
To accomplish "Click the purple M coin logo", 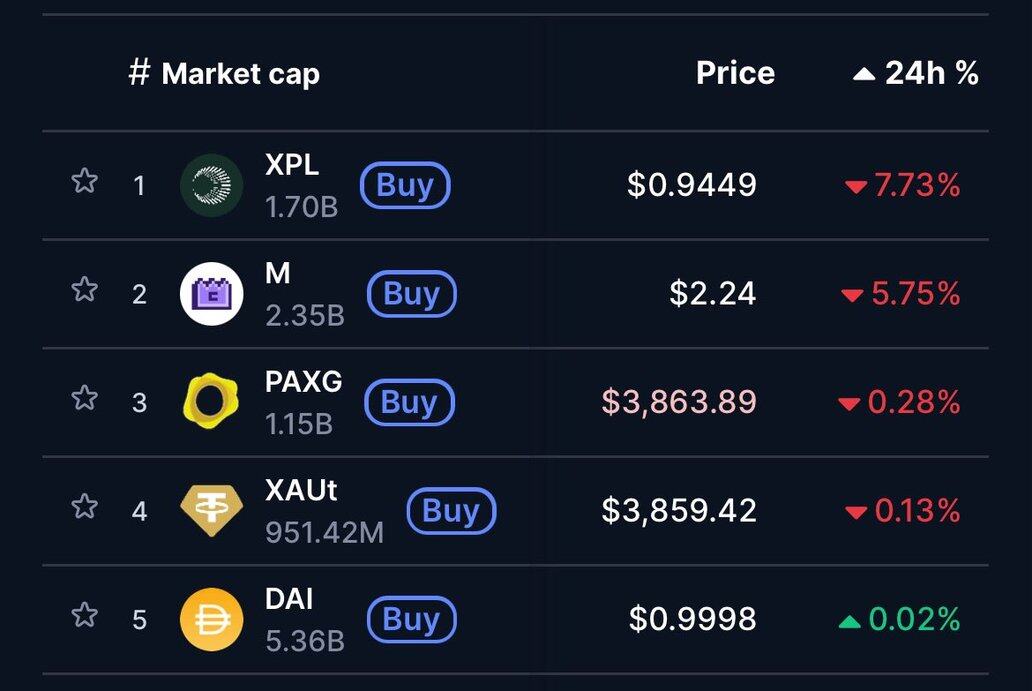I will 211,294.
